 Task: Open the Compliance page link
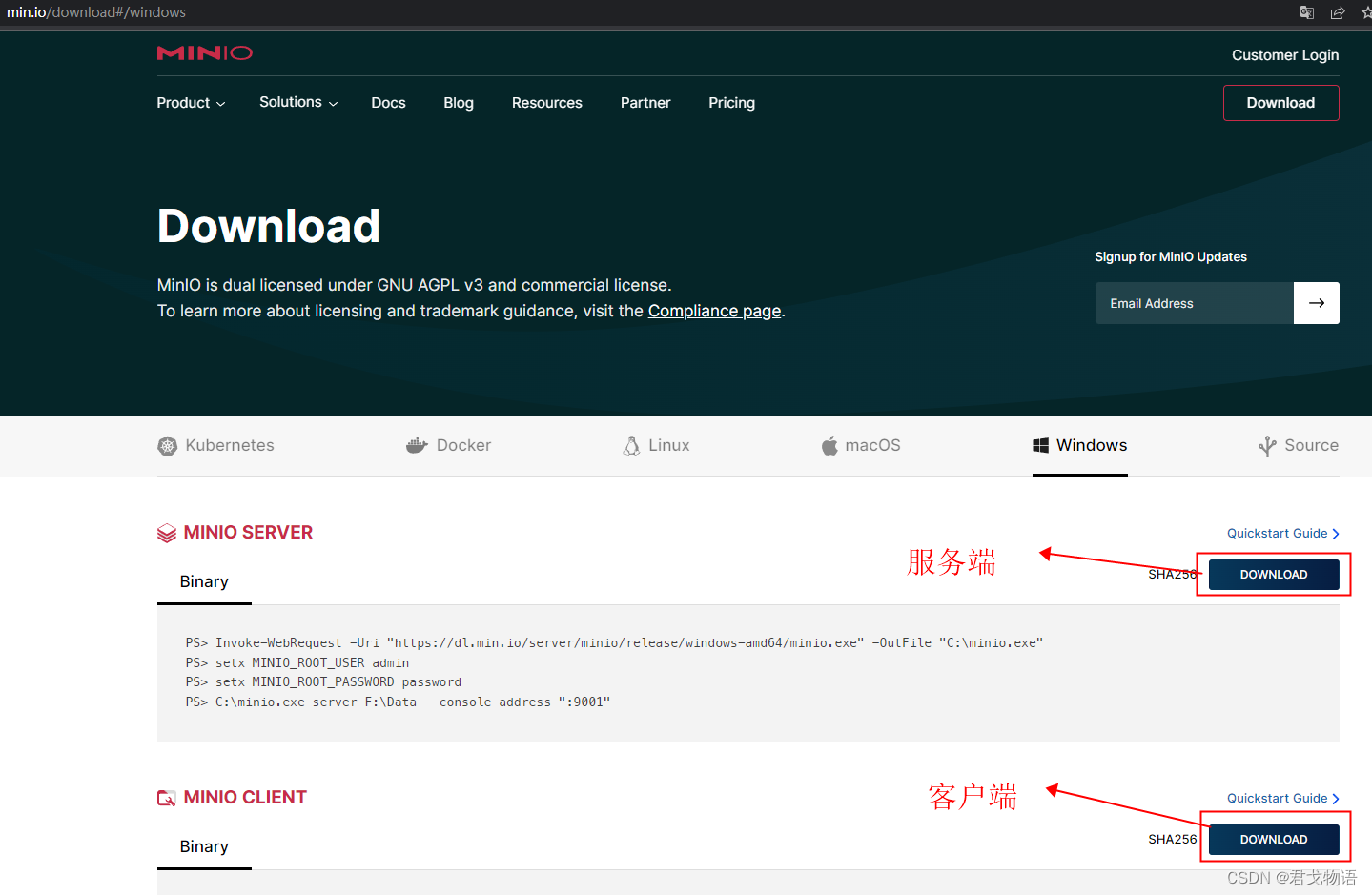(x=715, y=311)
